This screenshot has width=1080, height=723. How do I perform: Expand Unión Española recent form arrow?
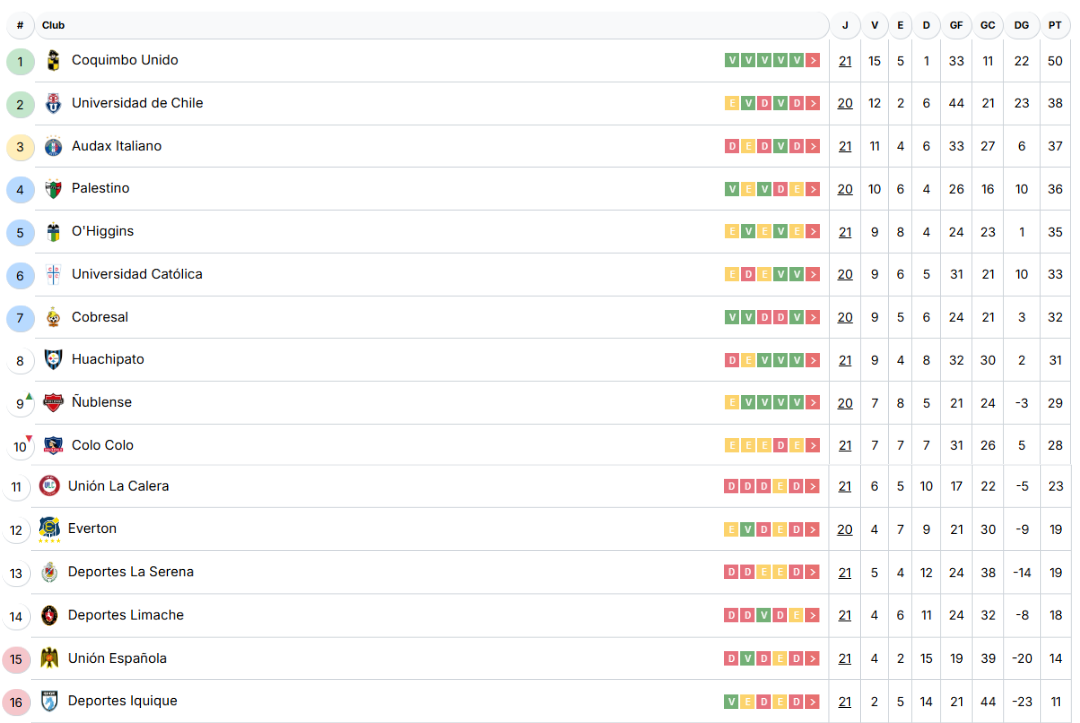click(813, 658)
